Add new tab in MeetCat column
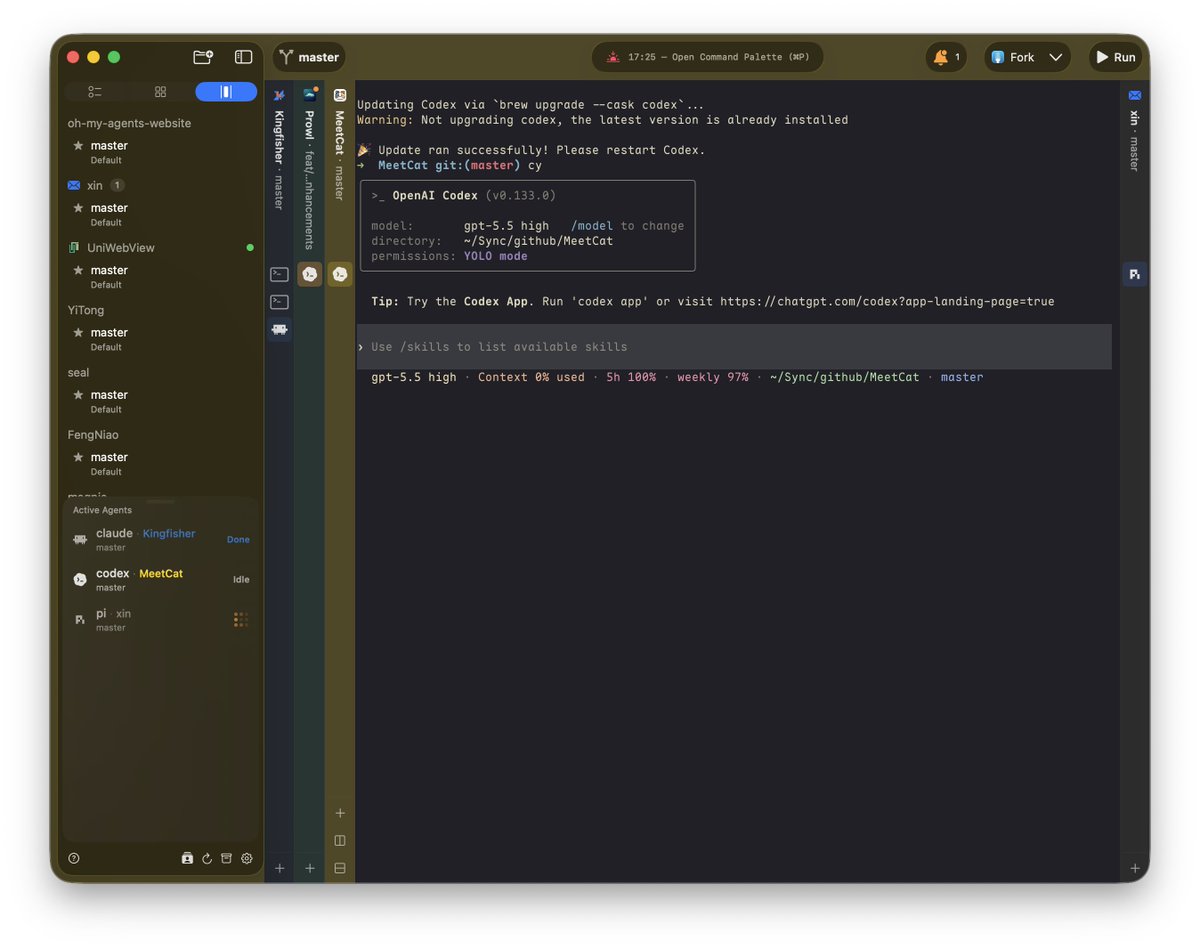This screenshot has height=949, width=1200. click(340, 813)
